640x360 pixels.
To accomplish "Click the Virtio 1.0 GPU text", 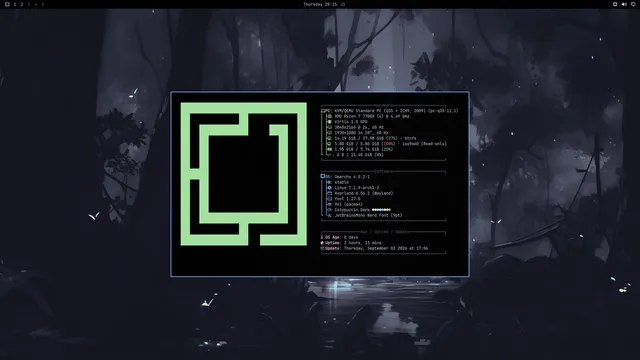I will [x=351, y=122].
